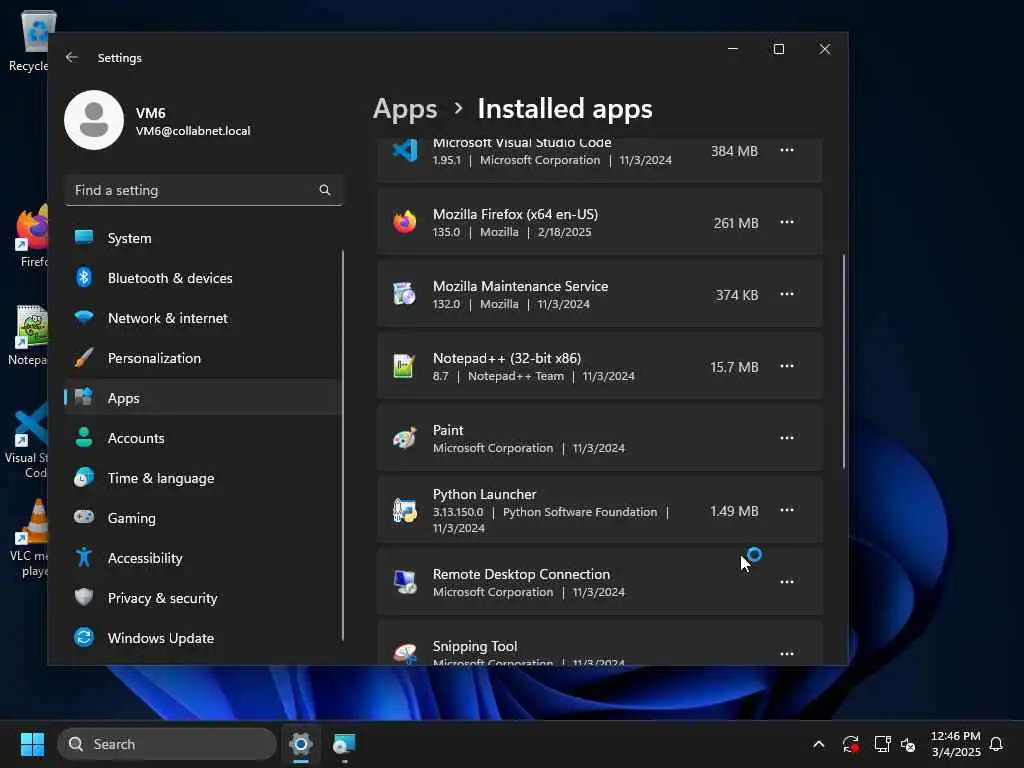Open more options for Mozilla Maintenance Service

point(787,294)
